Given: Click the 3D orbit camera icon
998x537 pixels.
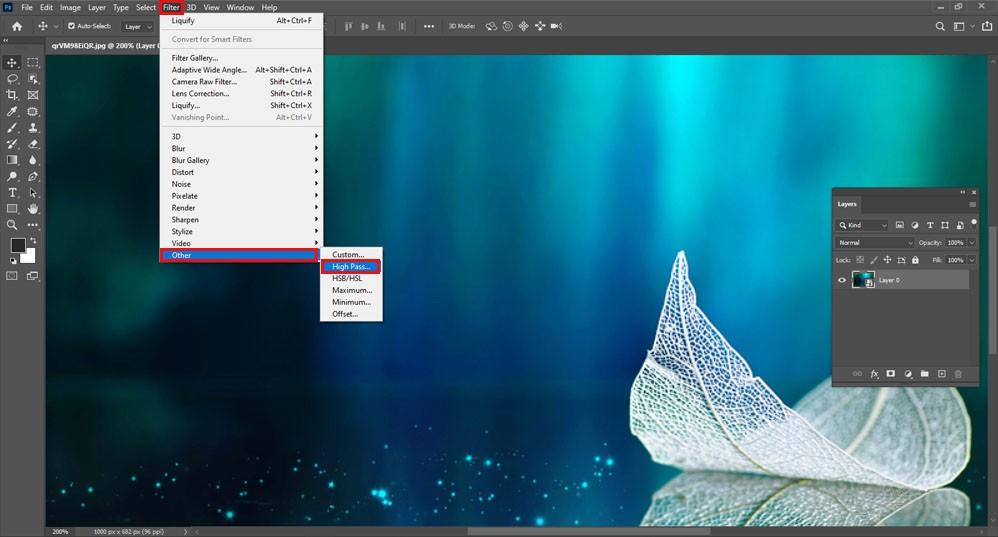Looking at the screenshot, I should (x=491, y=26).
